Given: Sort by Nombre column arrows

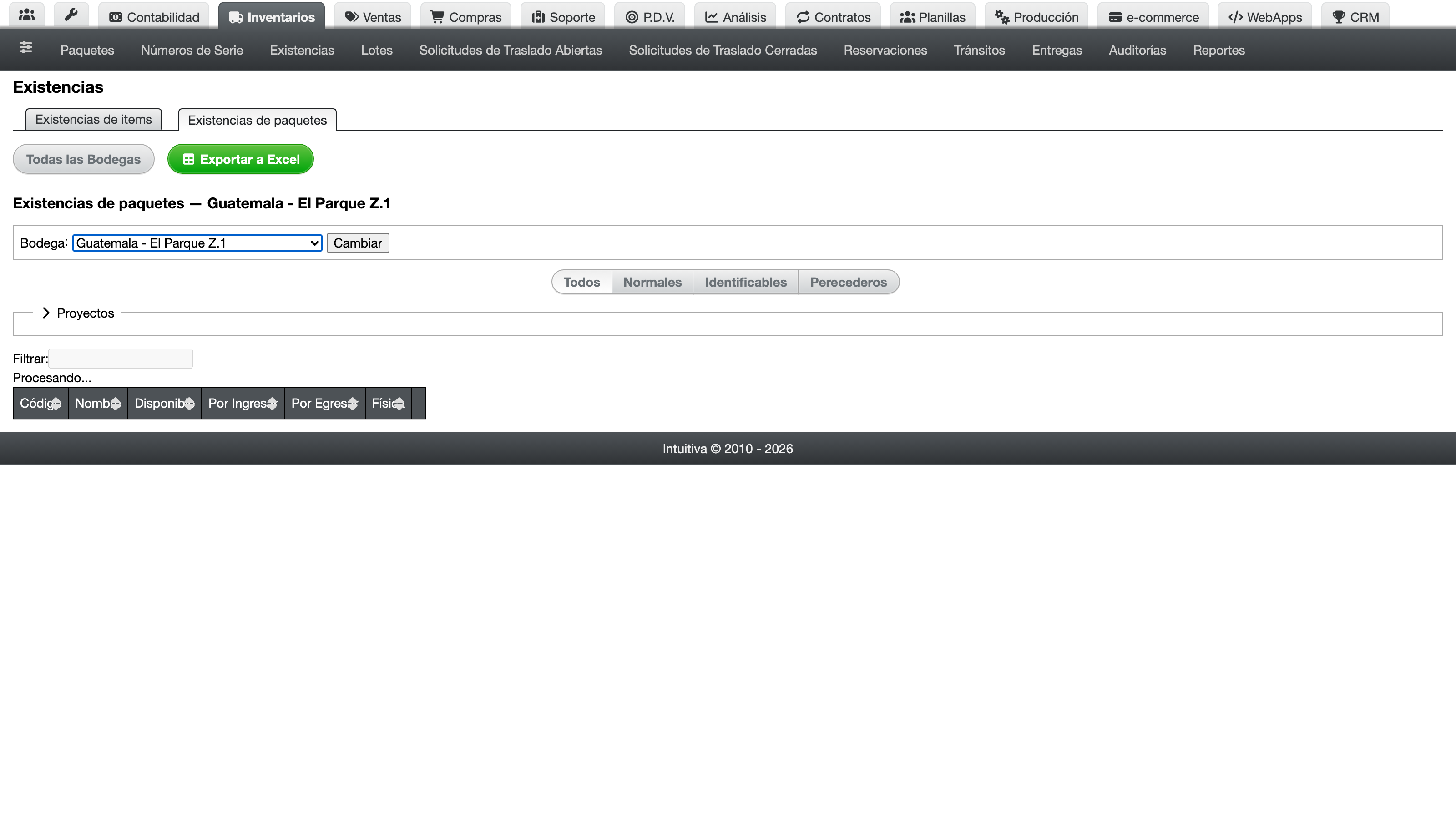Looking at the screenshot, I should coord(115,404).
